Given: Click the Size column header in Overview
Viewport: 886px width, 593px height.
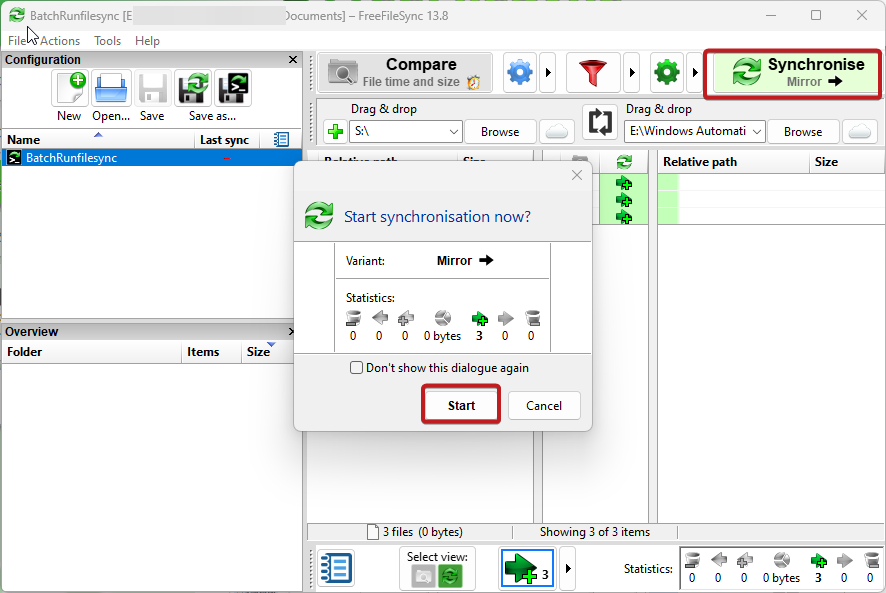Looking at the screenshot, I should point(268,352).
